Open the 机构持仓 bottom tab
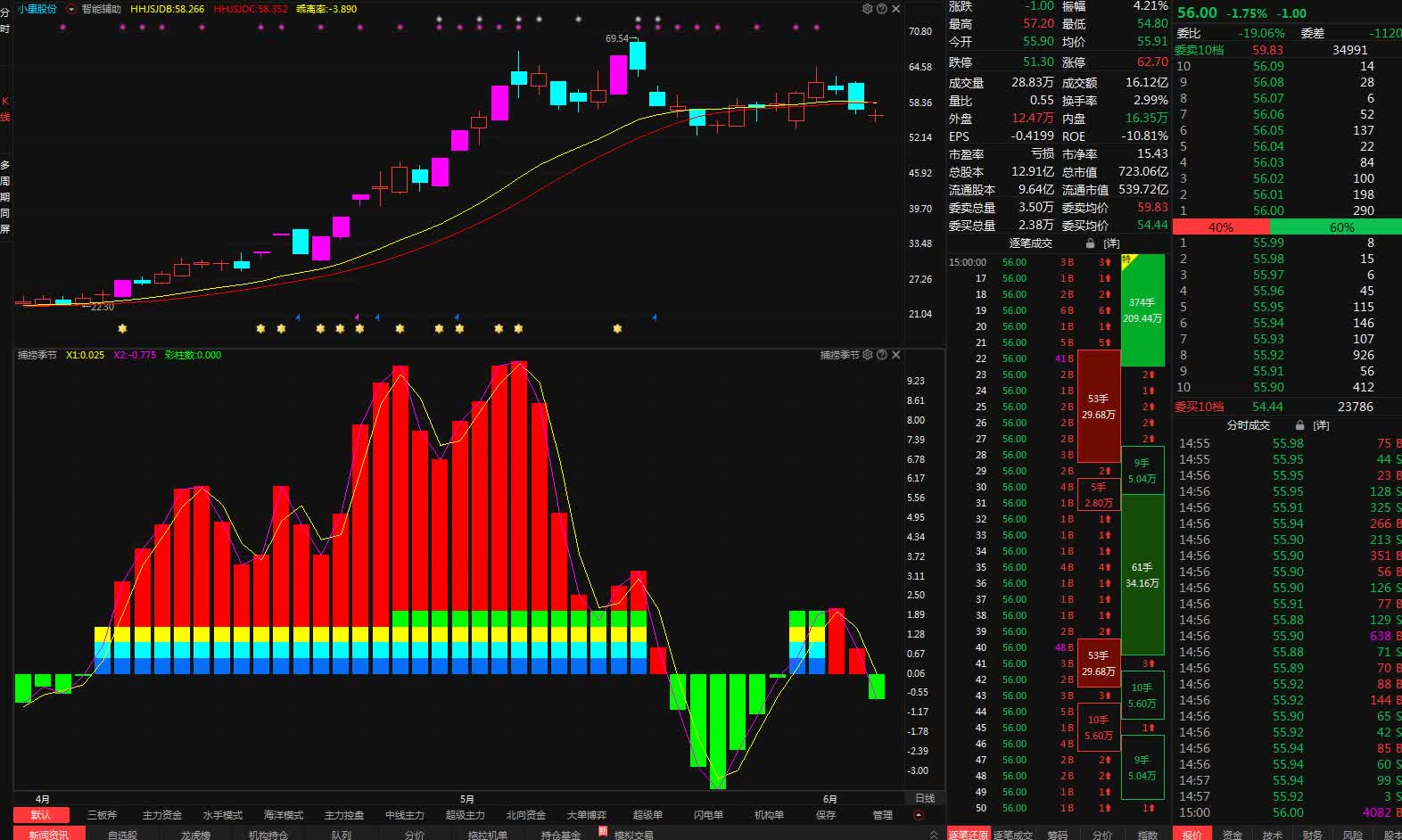Screen dimensions: 1402x840 pyautogui.click(x=268, y=835)
